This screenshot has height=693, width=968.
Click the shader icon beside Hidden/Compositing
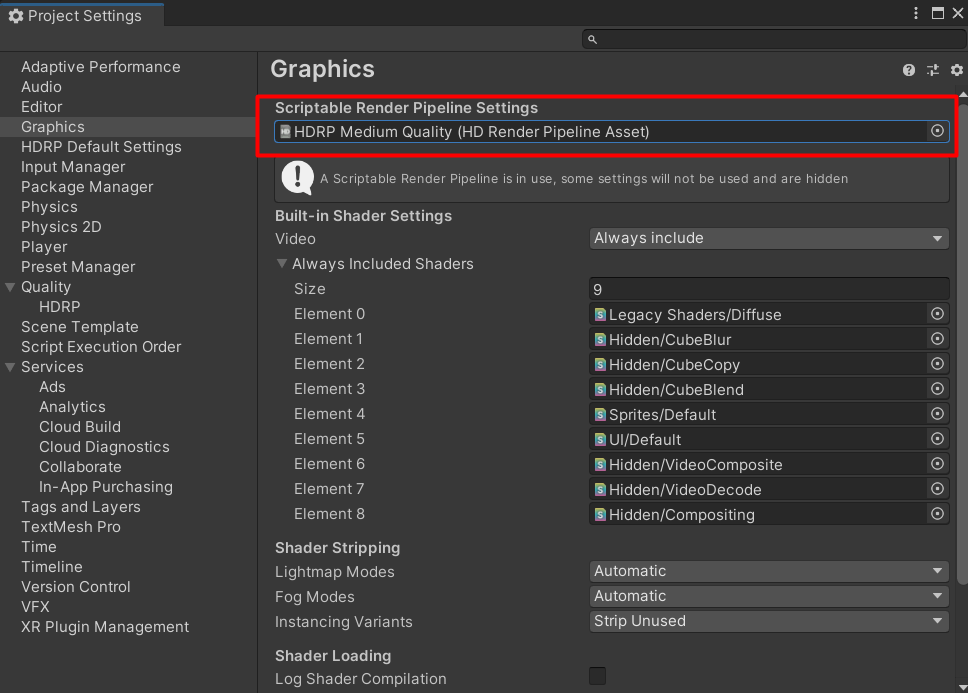600,515
